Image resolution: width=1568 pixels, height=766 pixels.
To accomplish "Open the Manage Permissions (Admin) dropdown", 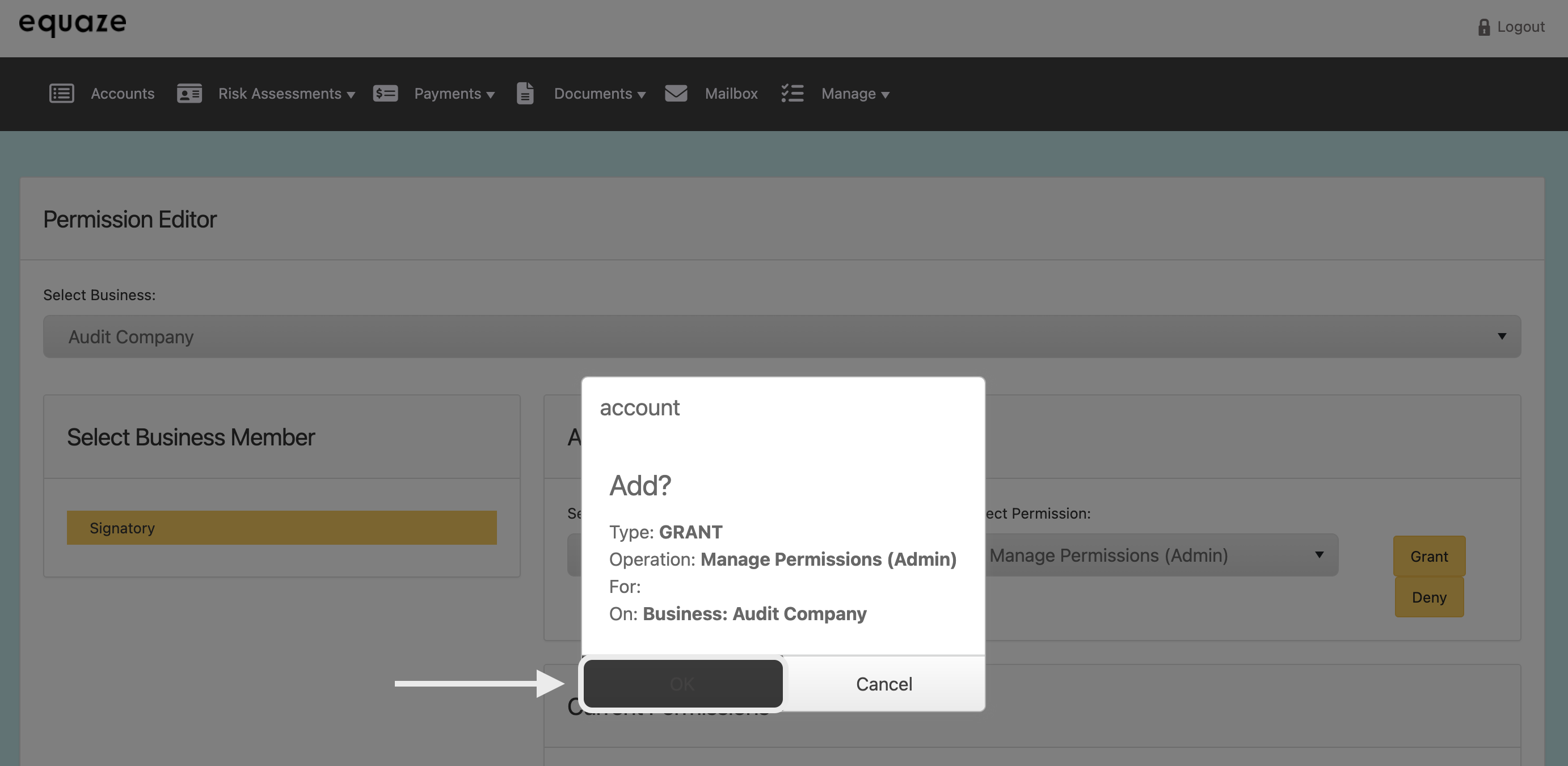I will [1157, 555].
